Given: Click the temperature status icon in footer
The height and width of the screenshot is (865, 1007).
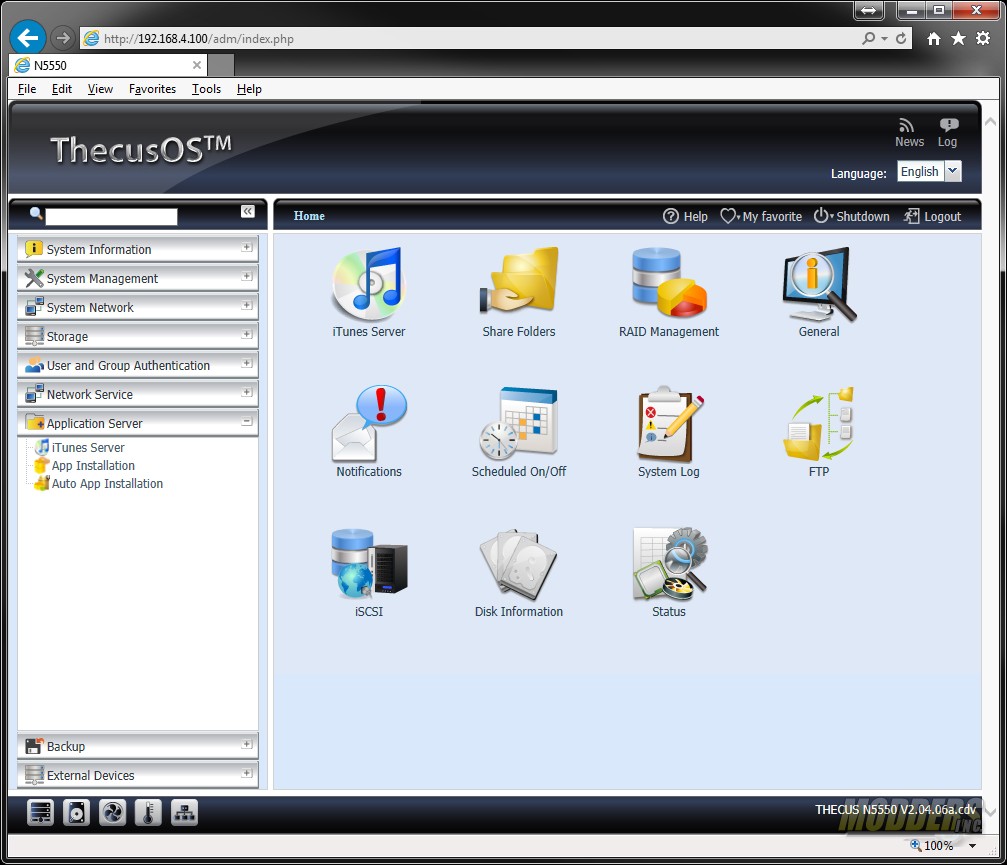Looking at the screenshot, I should 148,813.
